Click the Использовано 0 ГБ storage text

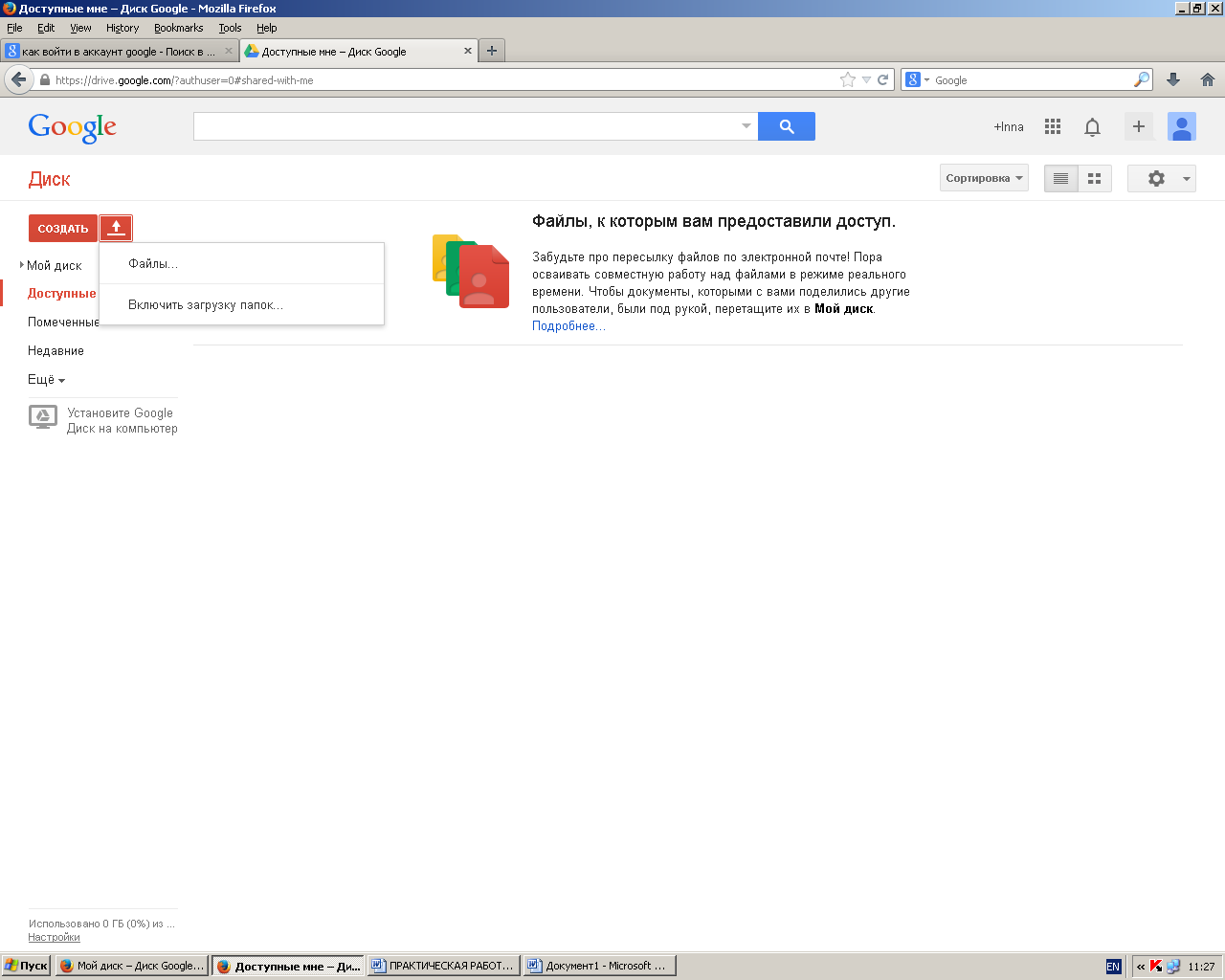point(101,924)
